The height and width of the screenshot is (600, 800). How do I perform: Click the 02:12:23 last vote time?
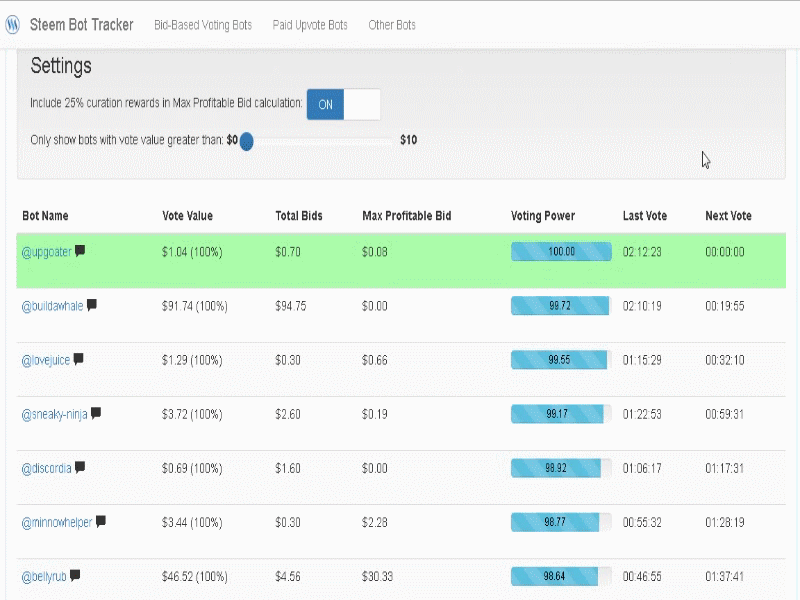(642, 252)
